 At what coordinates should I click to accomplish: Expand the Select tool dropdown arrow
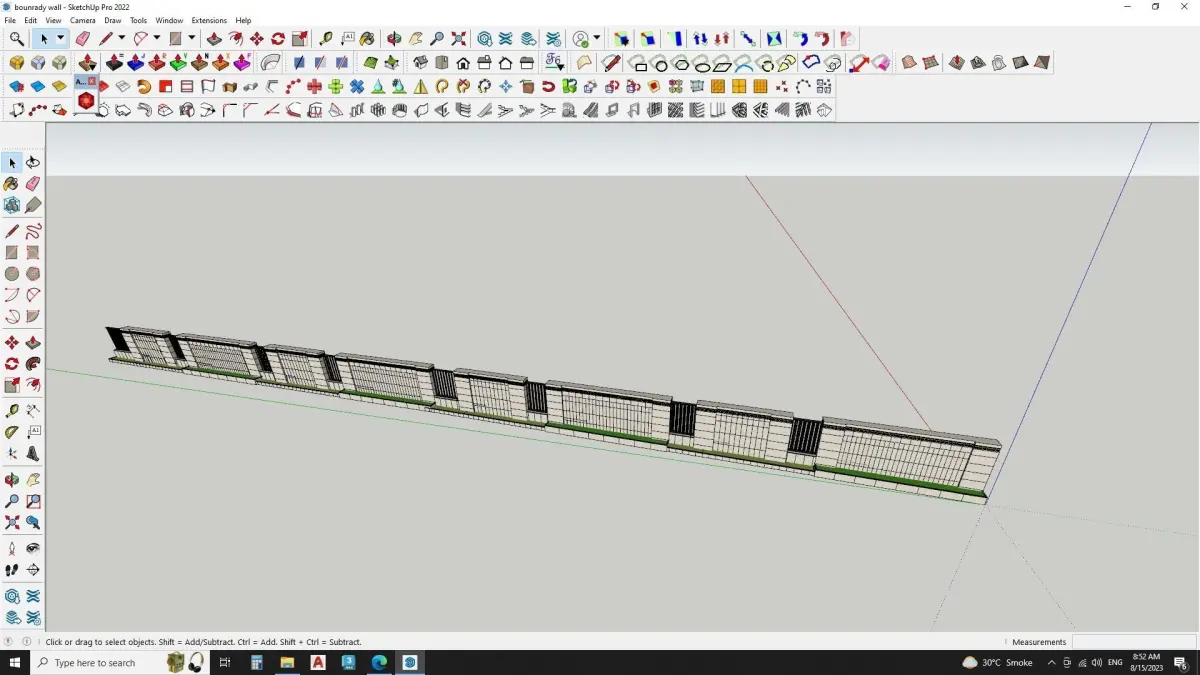click(x=60, y=39)
